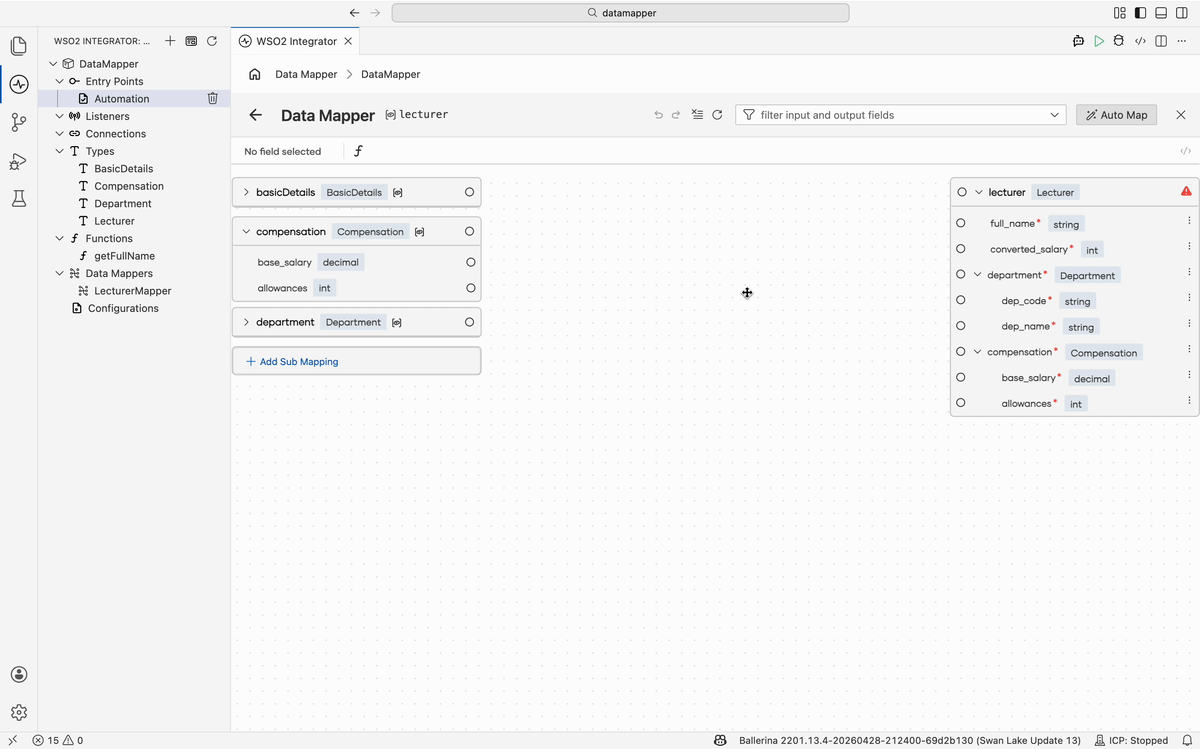Start debugging with the bug icon
Screen dimensions: 1200x749
pyautogui.click(x=1119, y=41)
